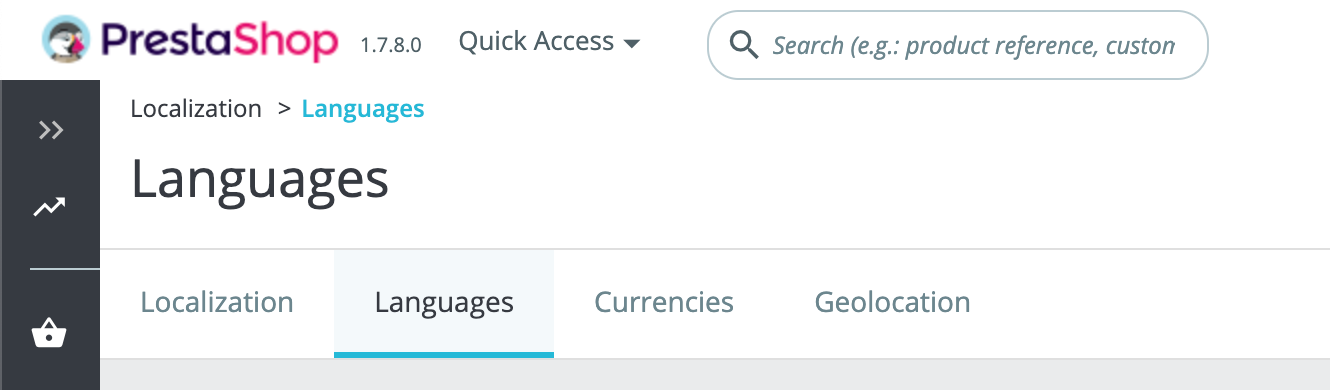Viewport: 1330px width, 390px height.
Task: Open the Currencies tab
Action: click(664, 302)
